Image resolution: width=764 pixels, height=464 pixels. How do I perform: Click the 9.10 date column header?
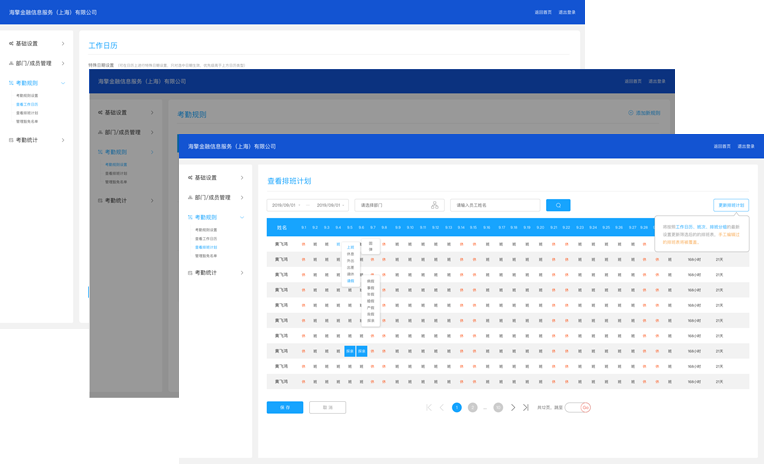coord(410,228)
